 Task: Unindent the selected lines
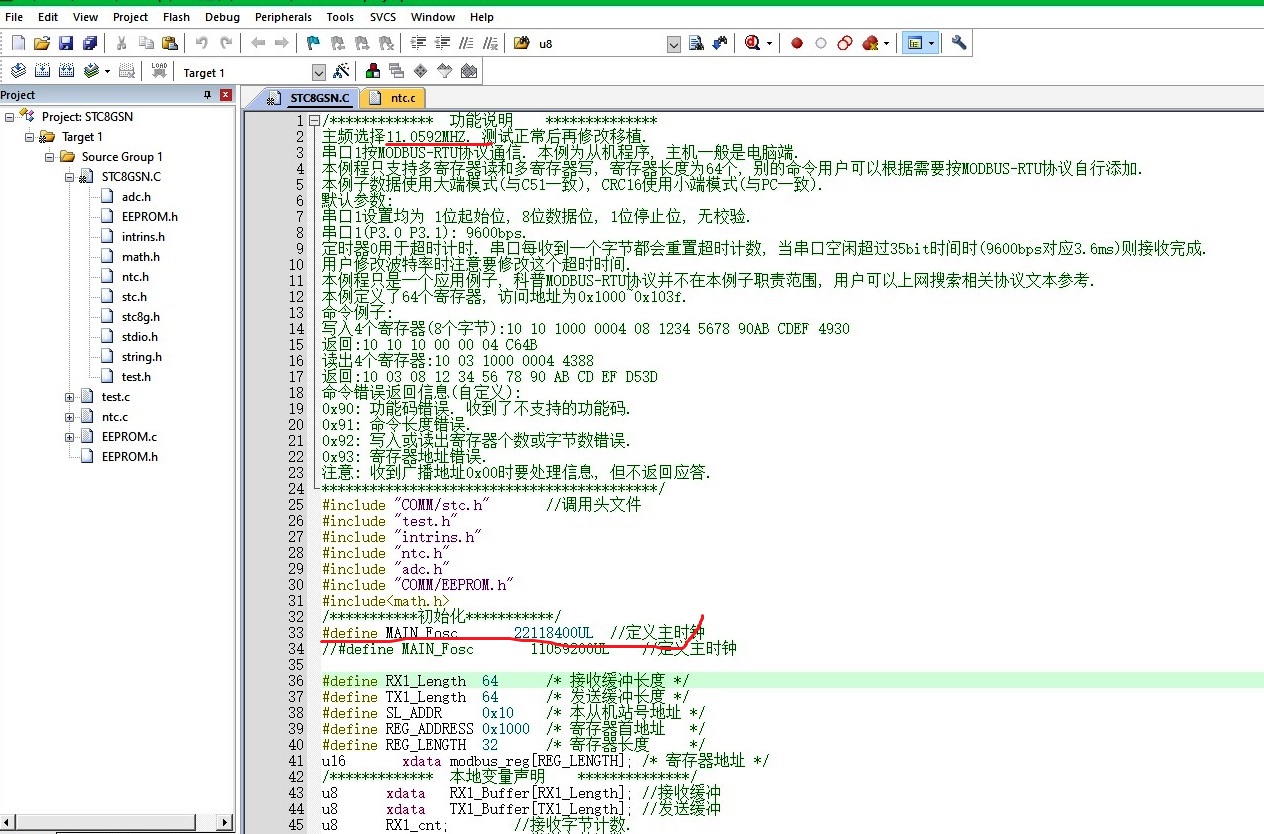(442, 43)
